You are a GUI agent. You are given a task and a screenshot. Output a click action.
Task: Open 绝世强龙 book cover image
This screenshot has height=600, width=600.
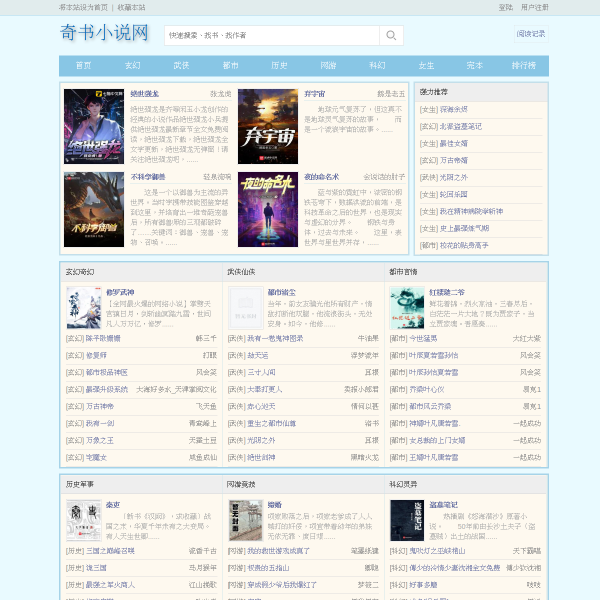94,126
